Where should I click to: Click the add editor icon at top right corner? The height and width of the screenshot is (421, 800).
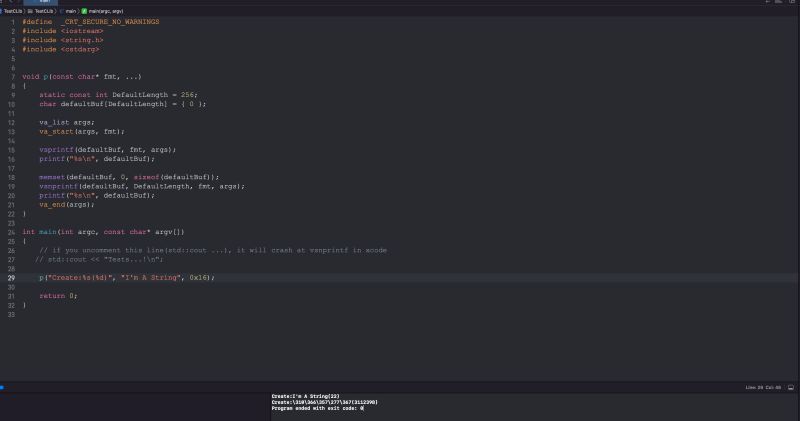tap(792, 2)
